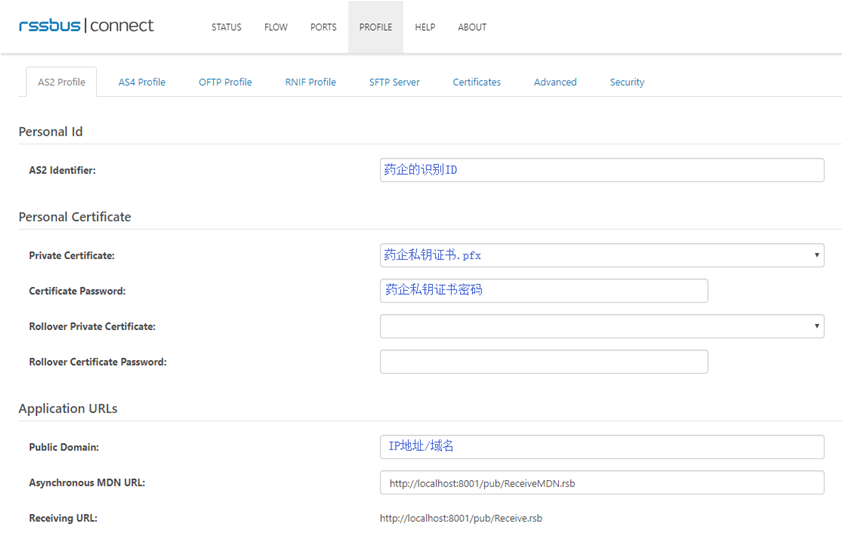Select the PROFILE menu item

[375, 27]
